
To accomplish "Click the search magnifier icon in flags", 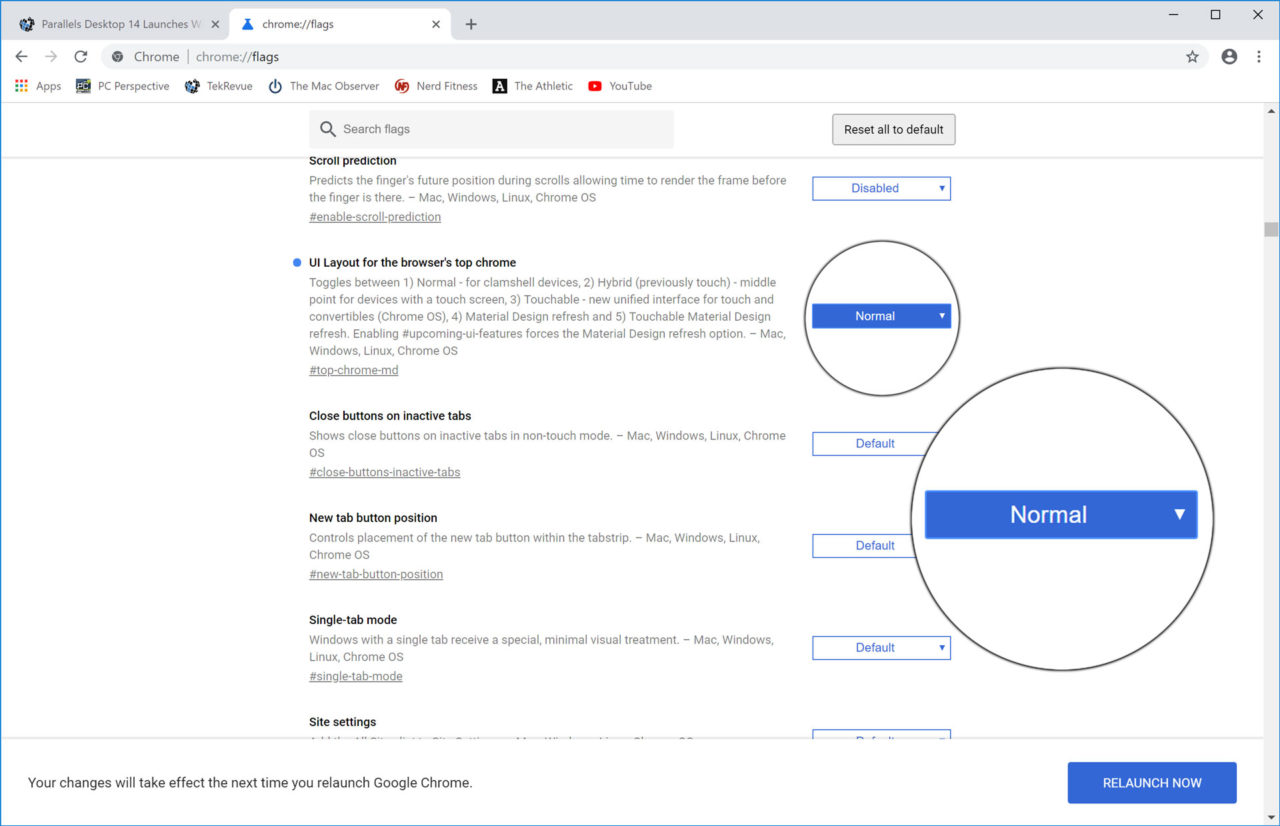I will [x=328, y=129].
